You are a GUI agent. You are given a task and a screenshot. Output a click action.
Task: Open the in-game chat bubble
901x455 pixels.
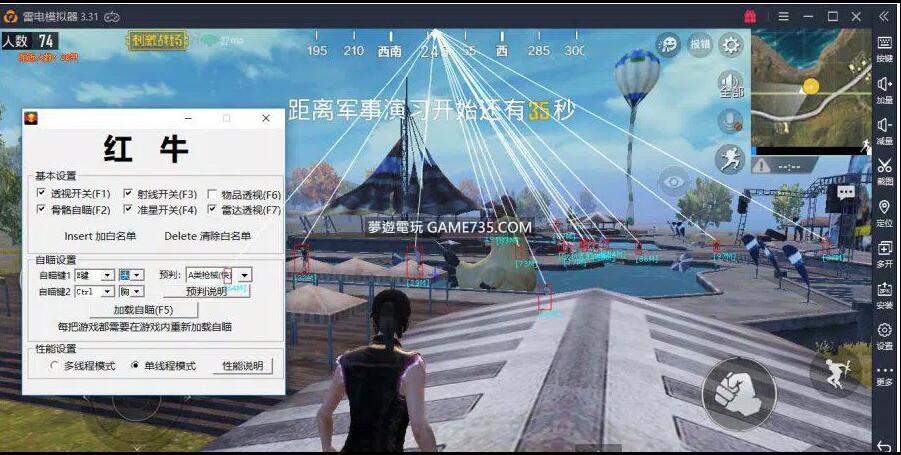845,192
